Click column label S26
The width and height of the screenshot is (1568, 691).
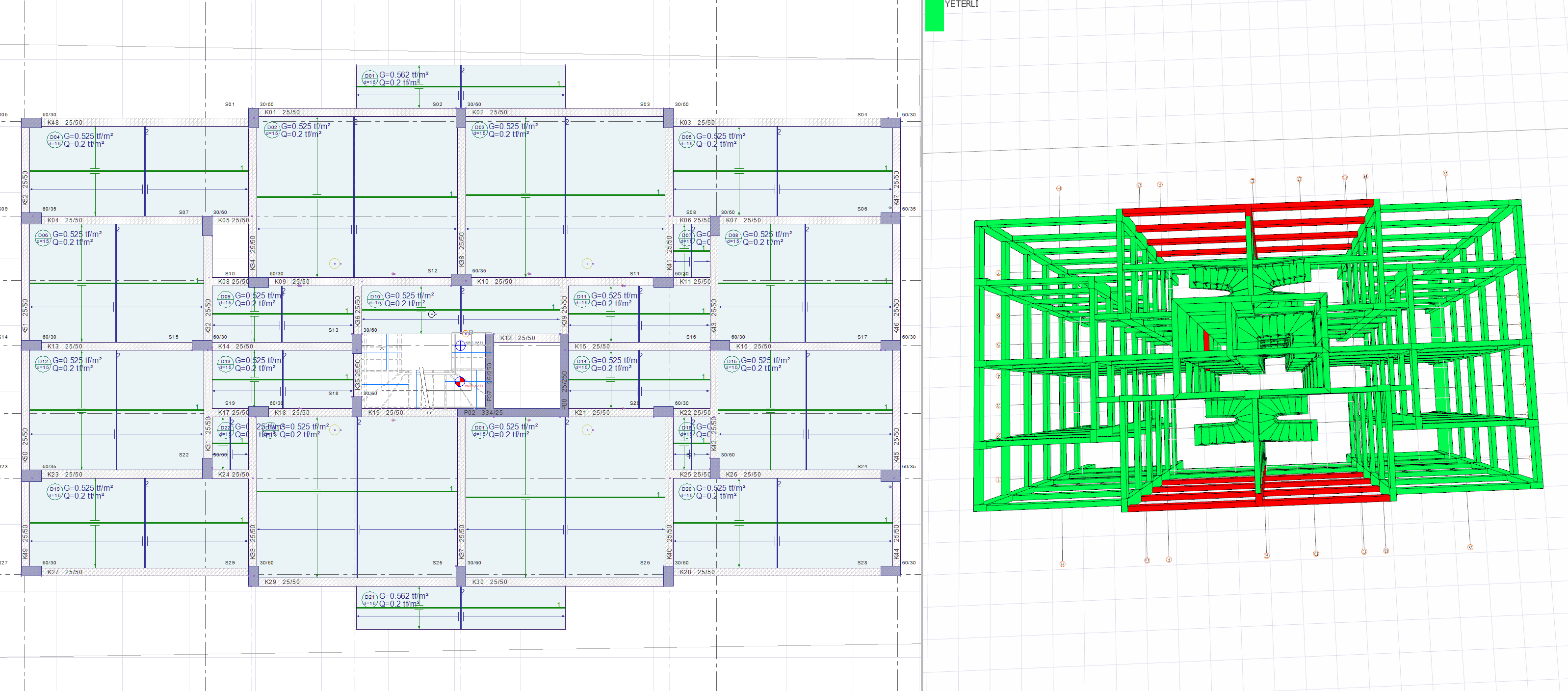coord(645,563)
